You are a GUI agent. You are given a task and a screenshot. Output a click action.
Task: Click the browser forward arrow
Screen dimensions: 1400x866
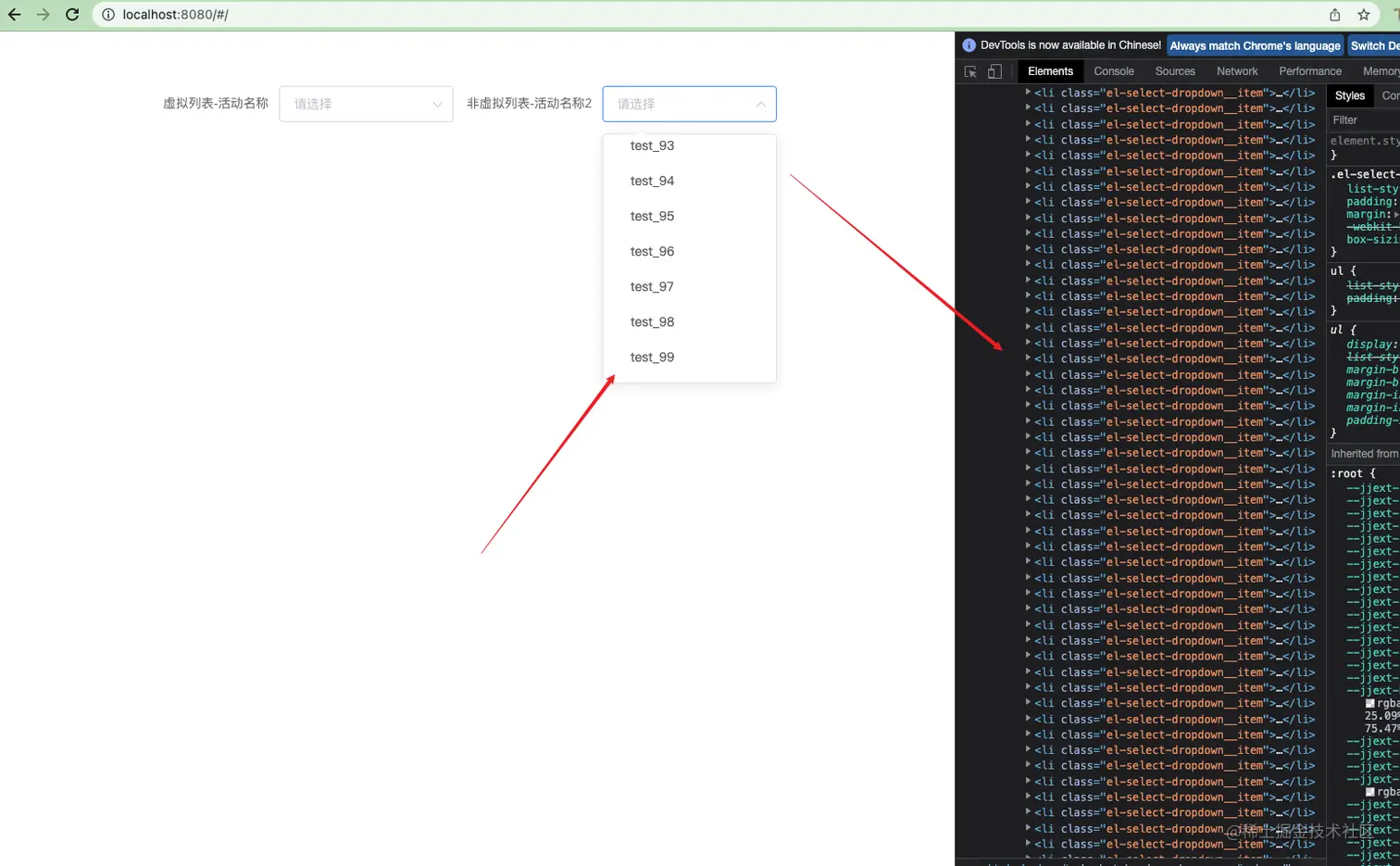pyautogui.click(x=43, y=15)
